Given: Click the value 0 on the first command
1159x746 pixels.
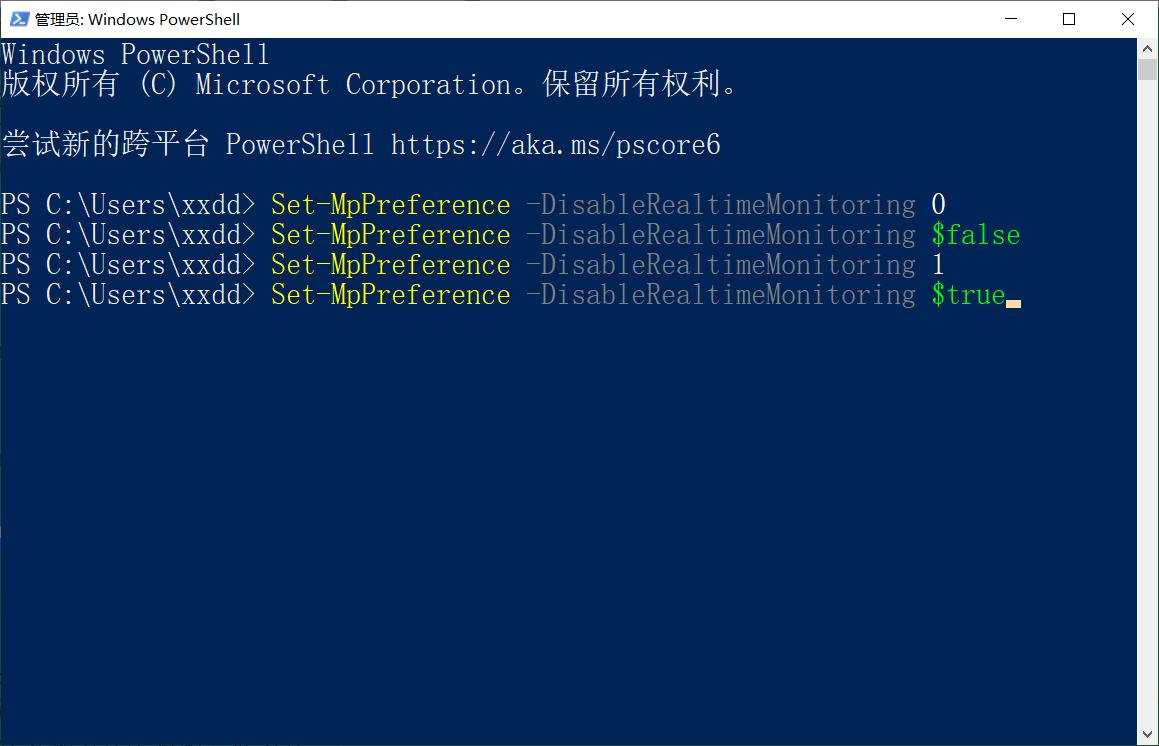Looking at the screenshot, I should tap(938, 204).
